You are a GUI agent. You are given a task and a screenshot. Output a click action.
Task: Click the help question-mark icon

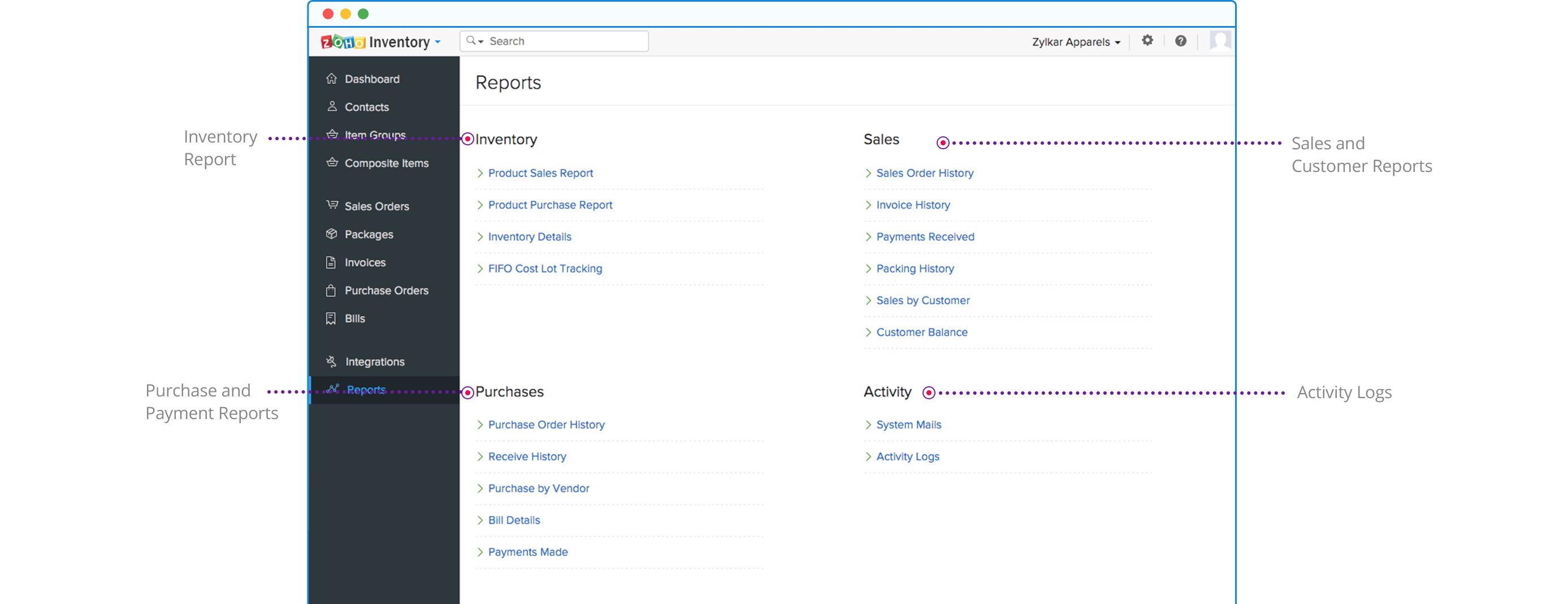pos(1181,41)
